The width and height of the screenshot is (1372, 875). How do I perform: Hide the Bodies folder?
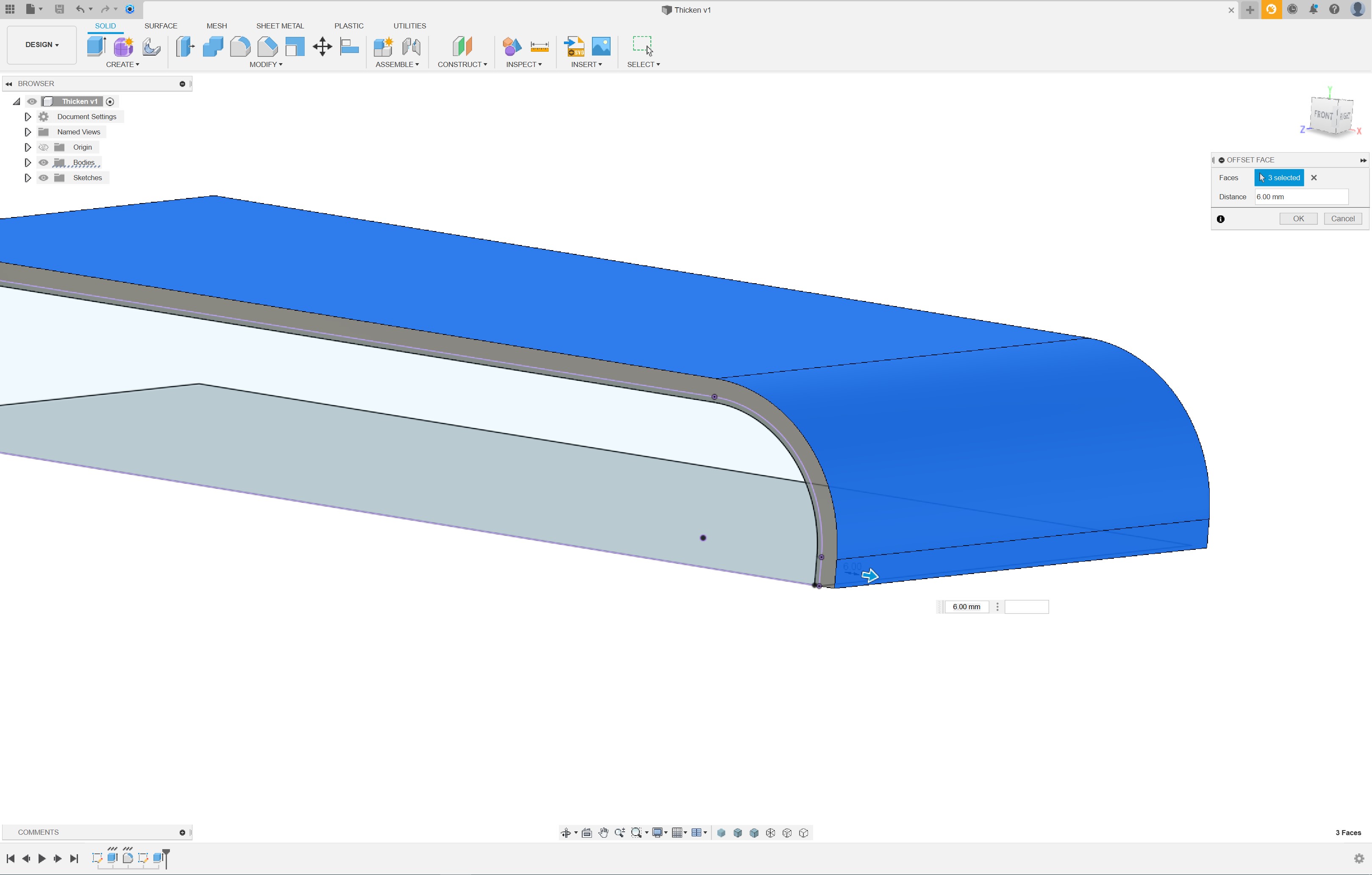[43, 162]
